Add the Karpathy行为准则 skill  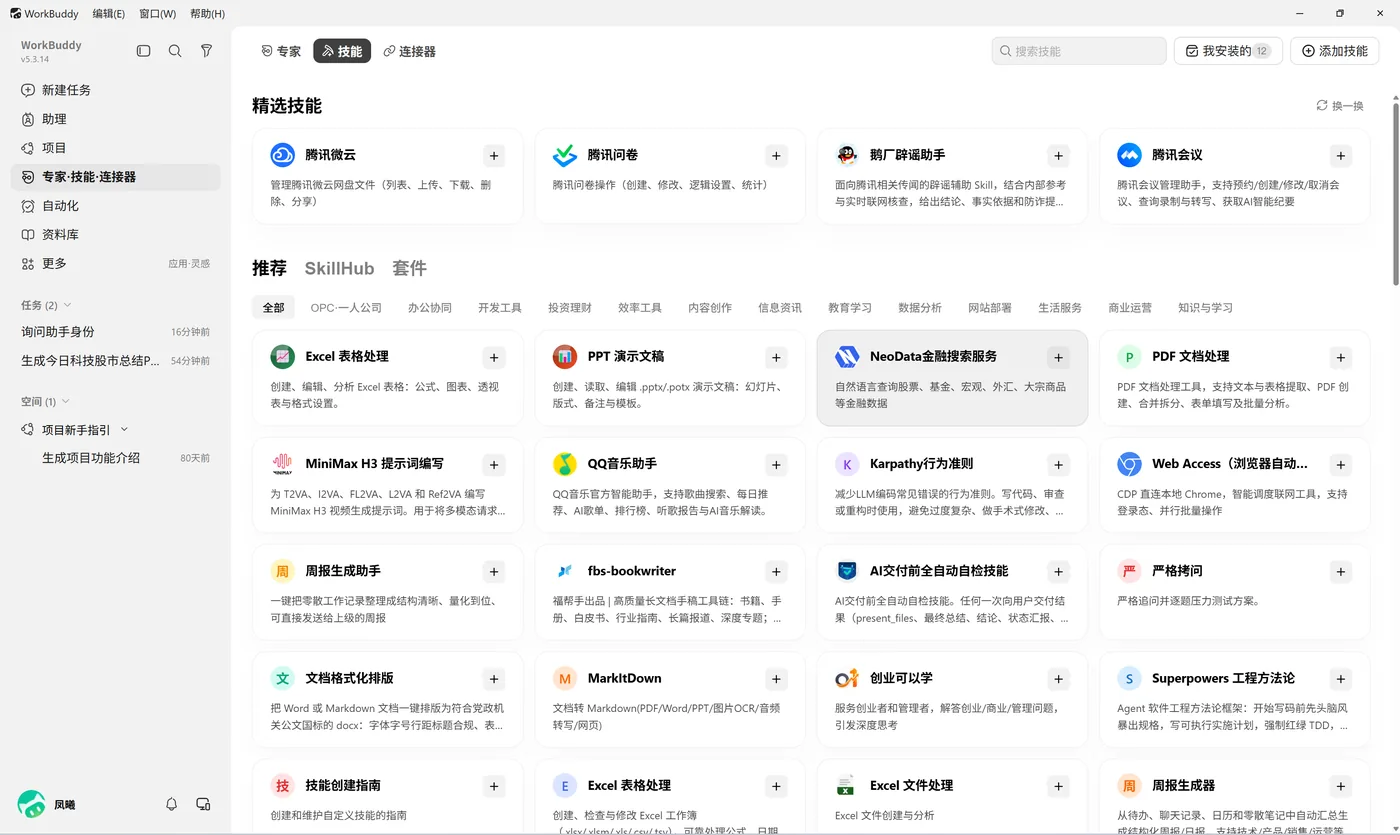click(x=1058, y=464)
